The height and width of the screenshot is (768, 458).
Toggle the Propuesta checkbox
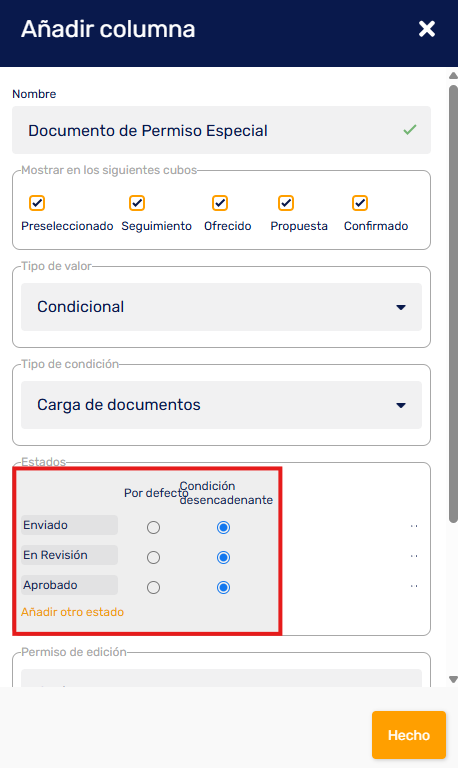point(286,203)
